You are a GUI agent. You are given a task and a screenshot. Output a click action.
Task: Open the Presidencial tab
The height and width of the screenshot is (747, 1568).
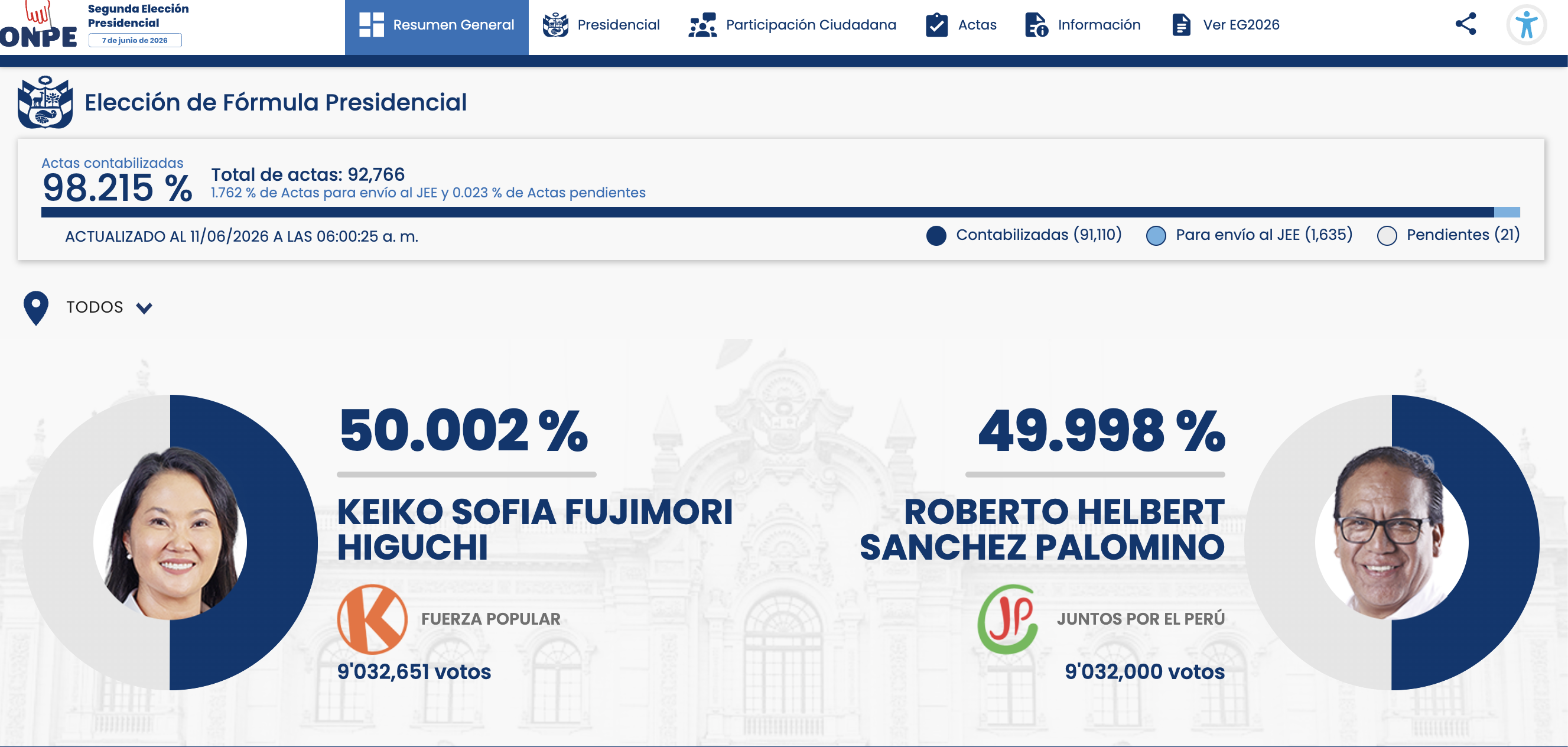tap(601, 25)
